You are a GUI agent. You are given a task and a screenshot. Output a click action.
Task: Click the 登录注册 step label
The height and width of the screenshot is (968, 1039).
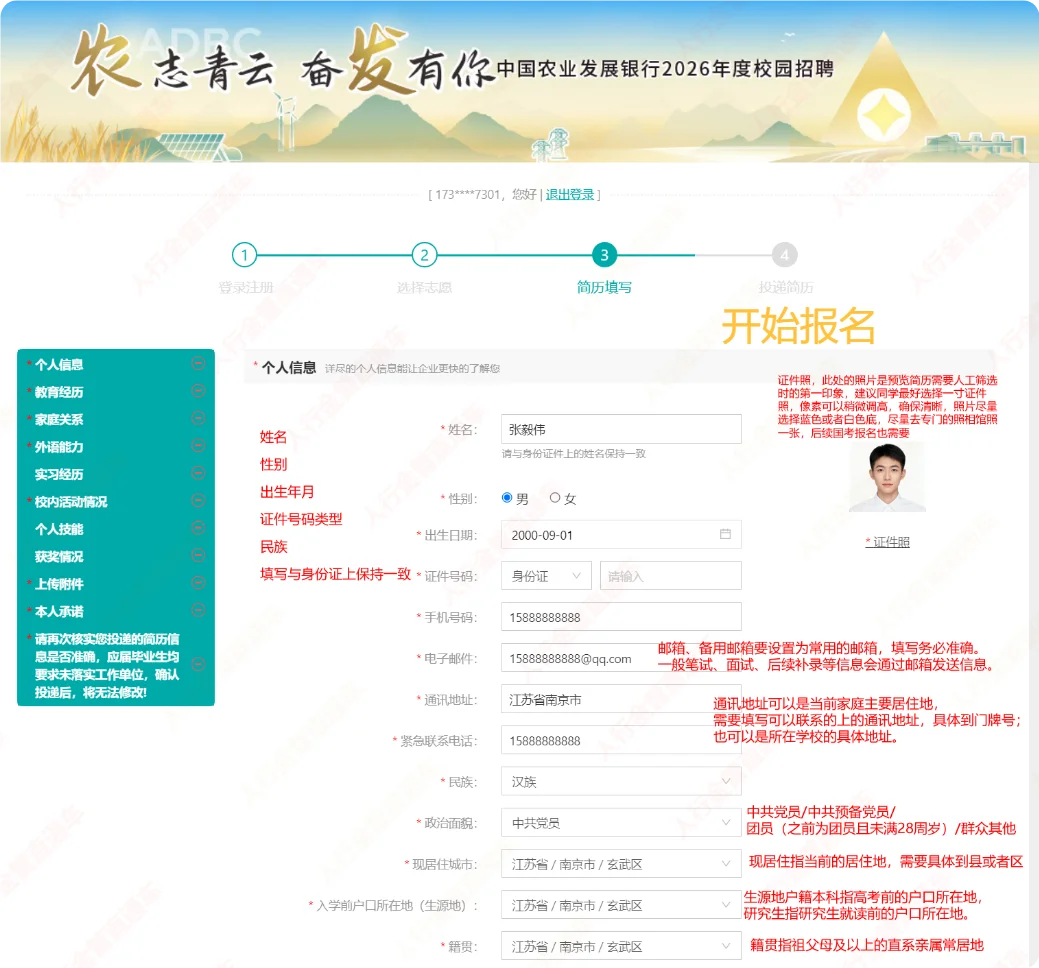[x=246, y=288]
